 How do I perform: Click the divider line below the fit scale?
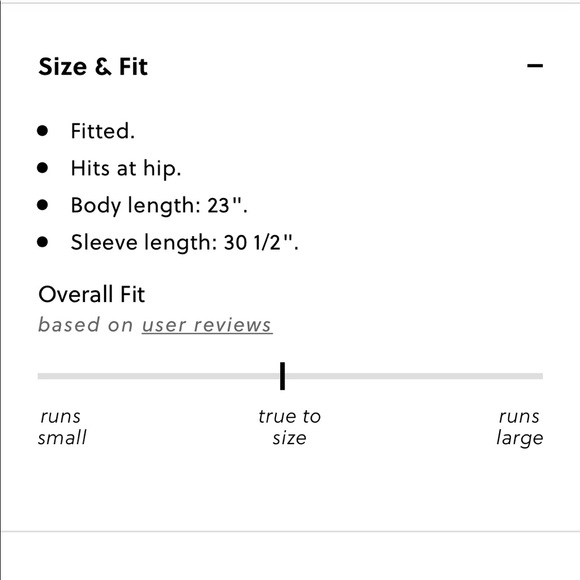coord(291,532)
